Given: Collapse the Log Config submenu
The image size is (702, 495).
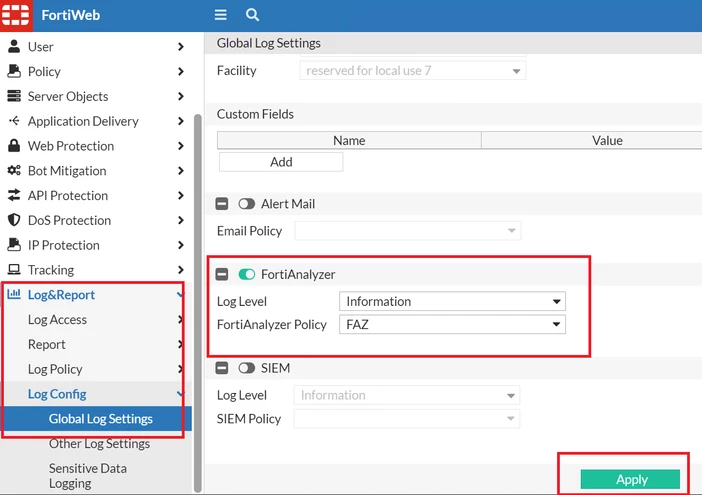Looking at the screenshot, I should tap(96, 394).
